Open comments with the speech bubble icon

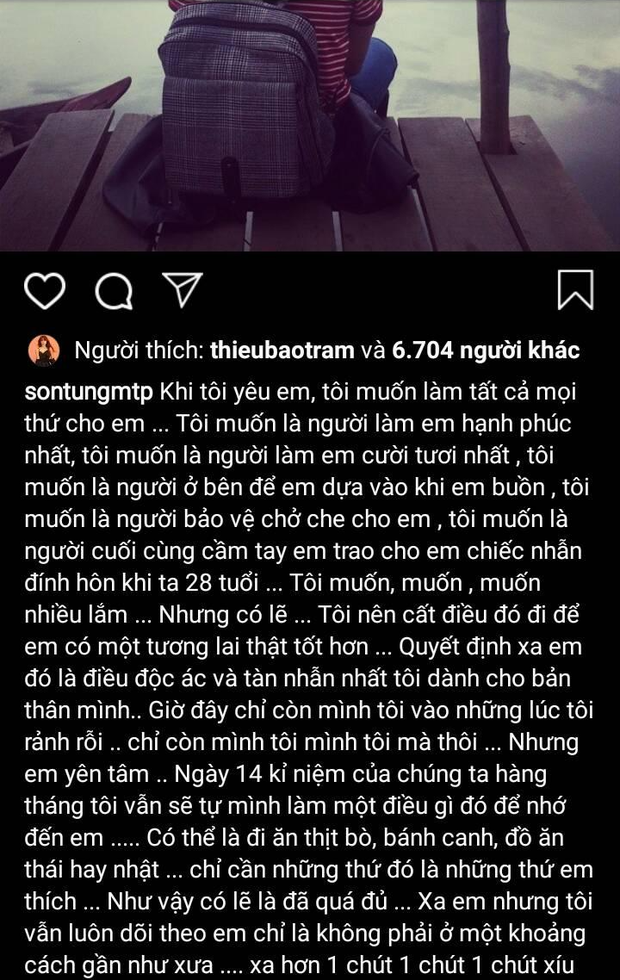(x=114, y=291)
